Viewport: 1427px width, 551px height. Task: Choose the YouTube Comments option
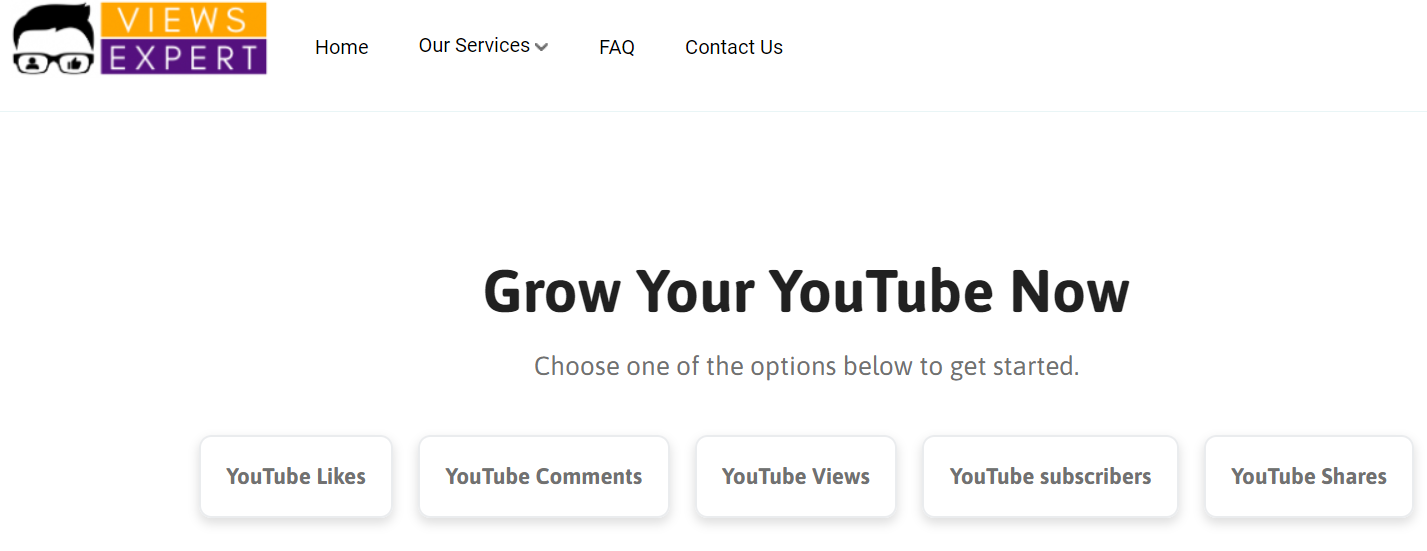[x=544, y=476]
